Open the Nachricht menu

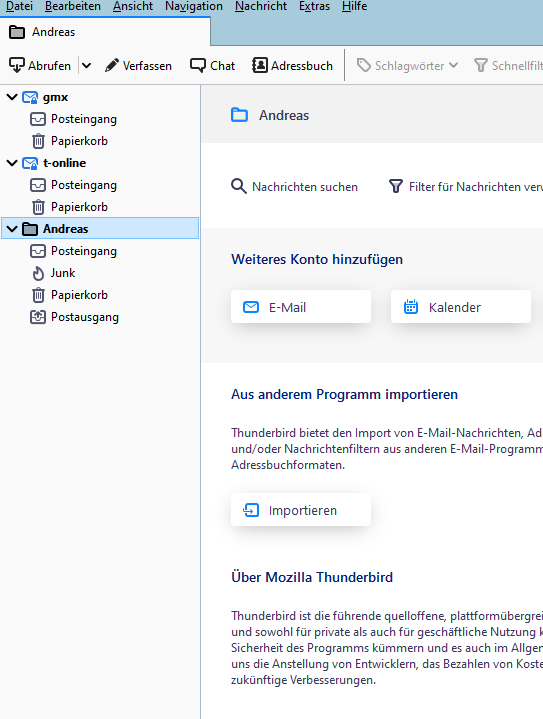pos(260,6)
